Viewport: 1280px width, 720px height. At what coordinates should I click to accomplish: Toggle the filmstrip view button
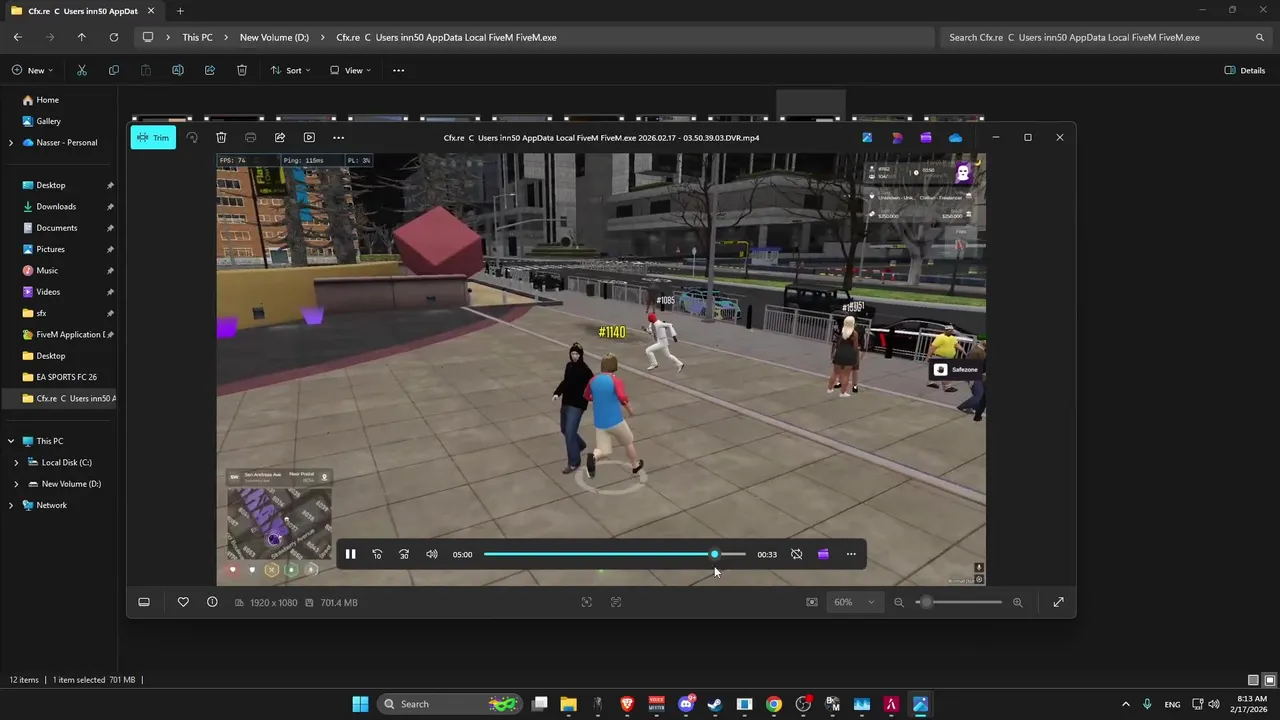(144, 602)
